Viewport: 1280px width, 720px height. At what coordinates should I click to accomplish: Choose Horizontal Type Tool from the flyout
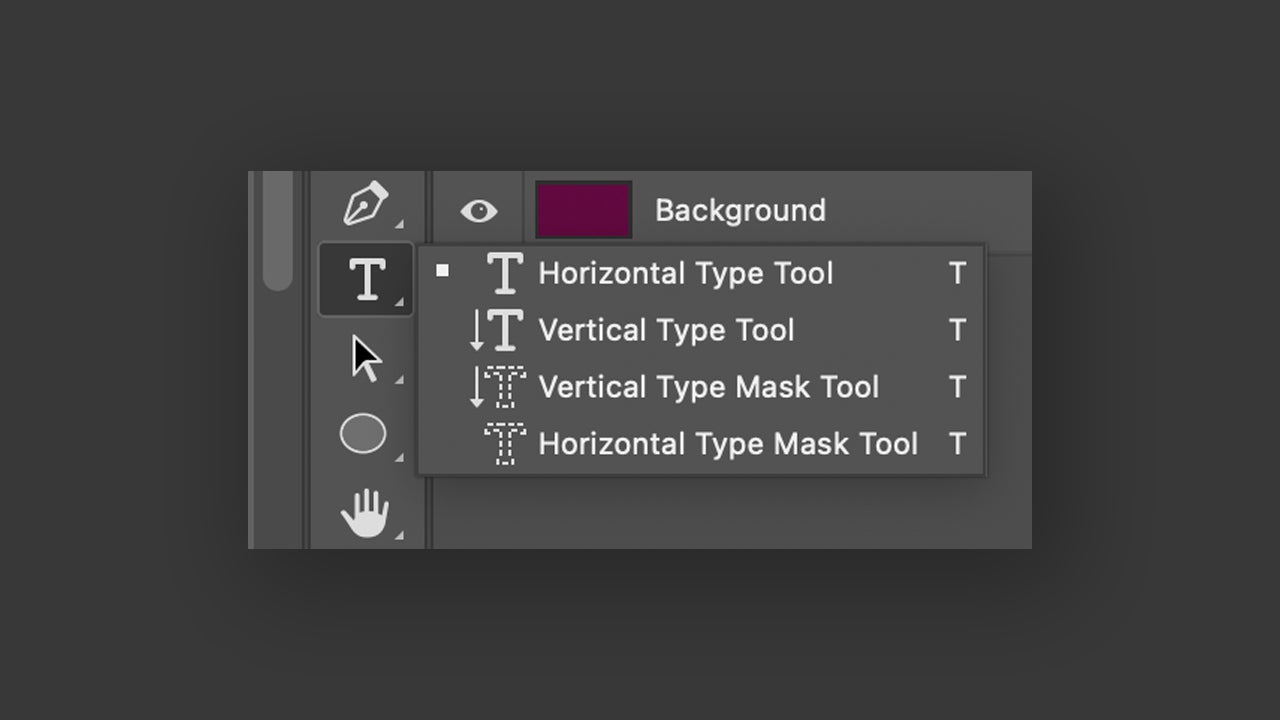click(702, 273)
